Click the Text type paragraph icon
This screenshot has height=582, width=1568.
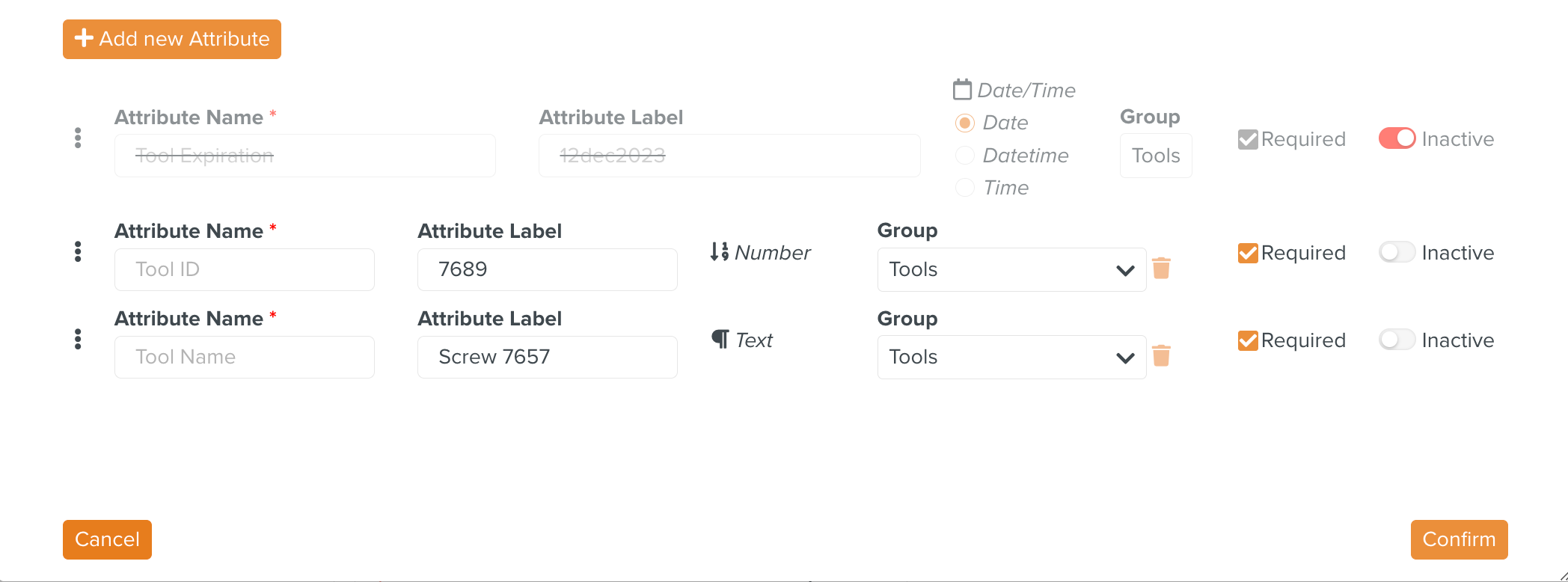coord(720,340)
